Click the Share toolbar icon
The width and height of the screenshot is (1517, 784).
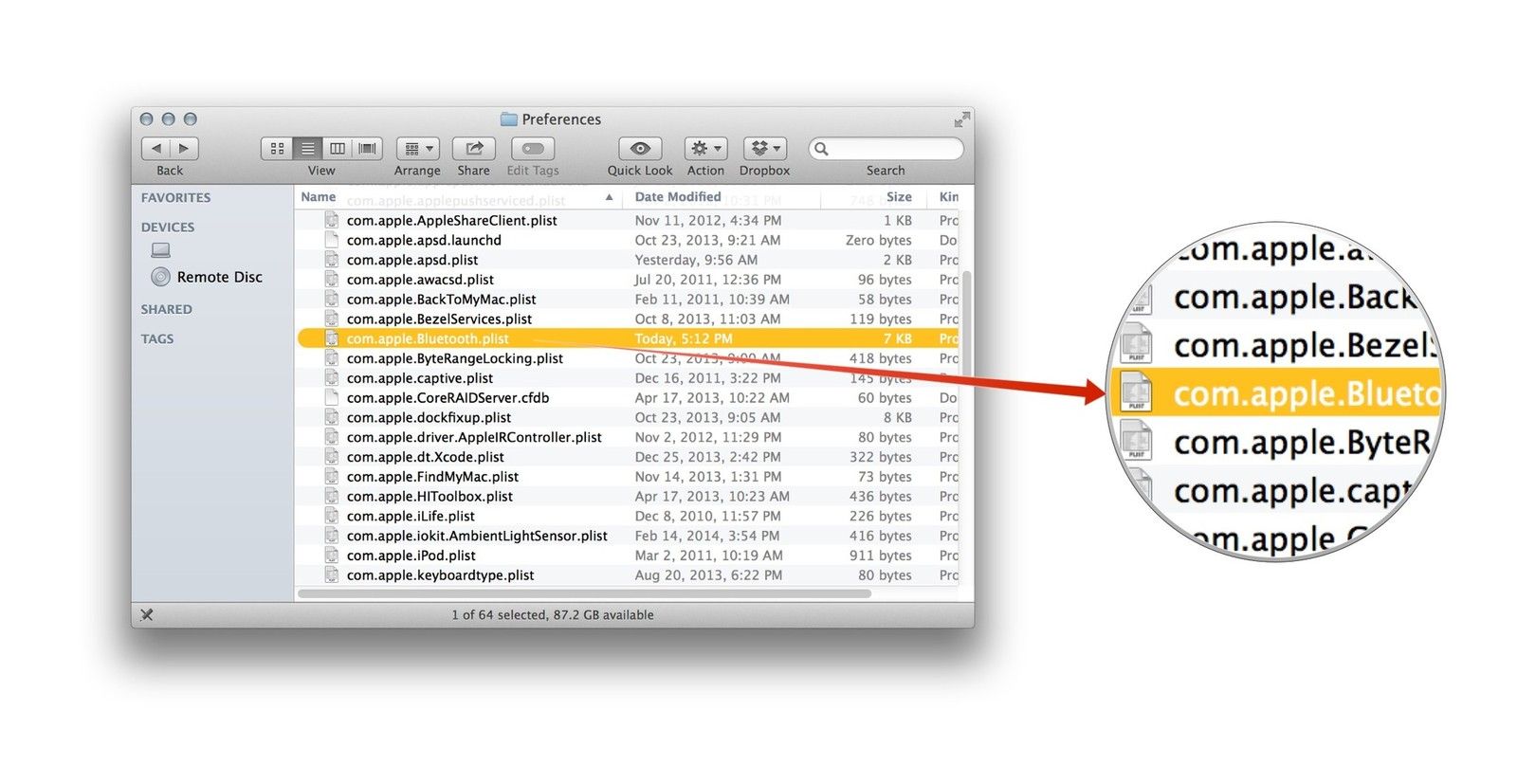[x=474, y=149]
